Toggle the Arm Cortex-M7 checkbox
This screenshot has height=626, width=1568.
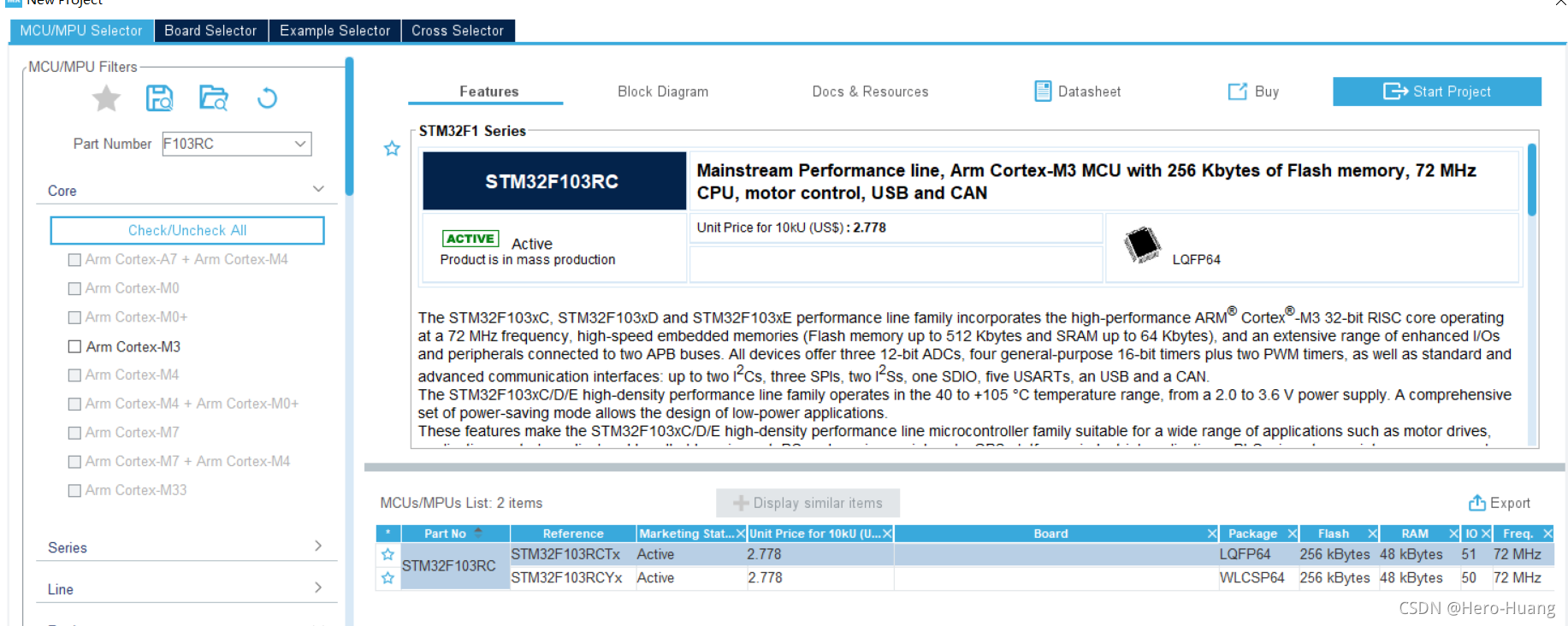click(x=74, y=433)
